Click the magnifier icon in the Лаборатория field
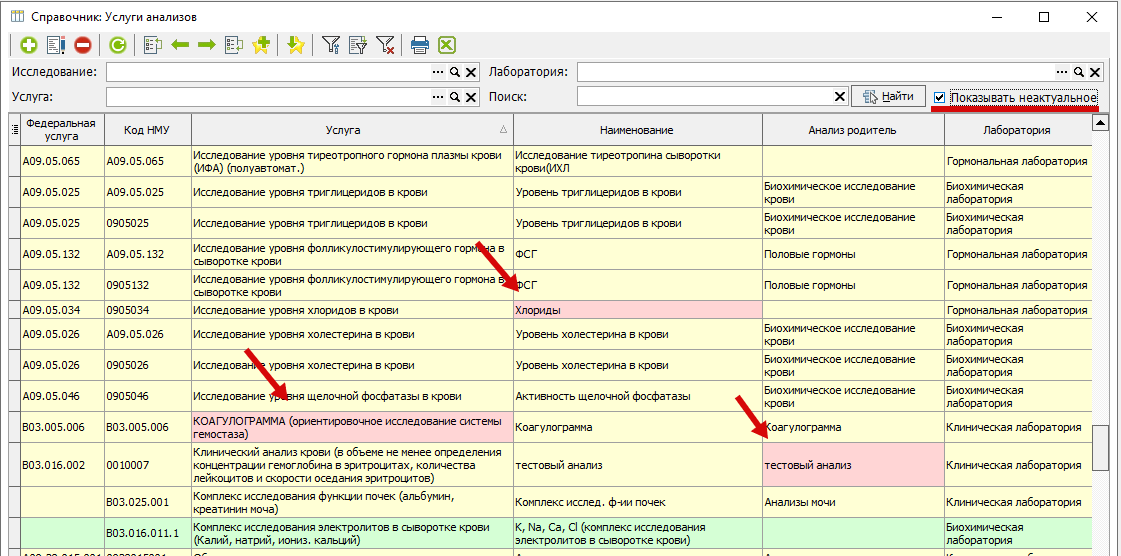The width and height of the screenshot is (1121, 556). pos(1079,72)
